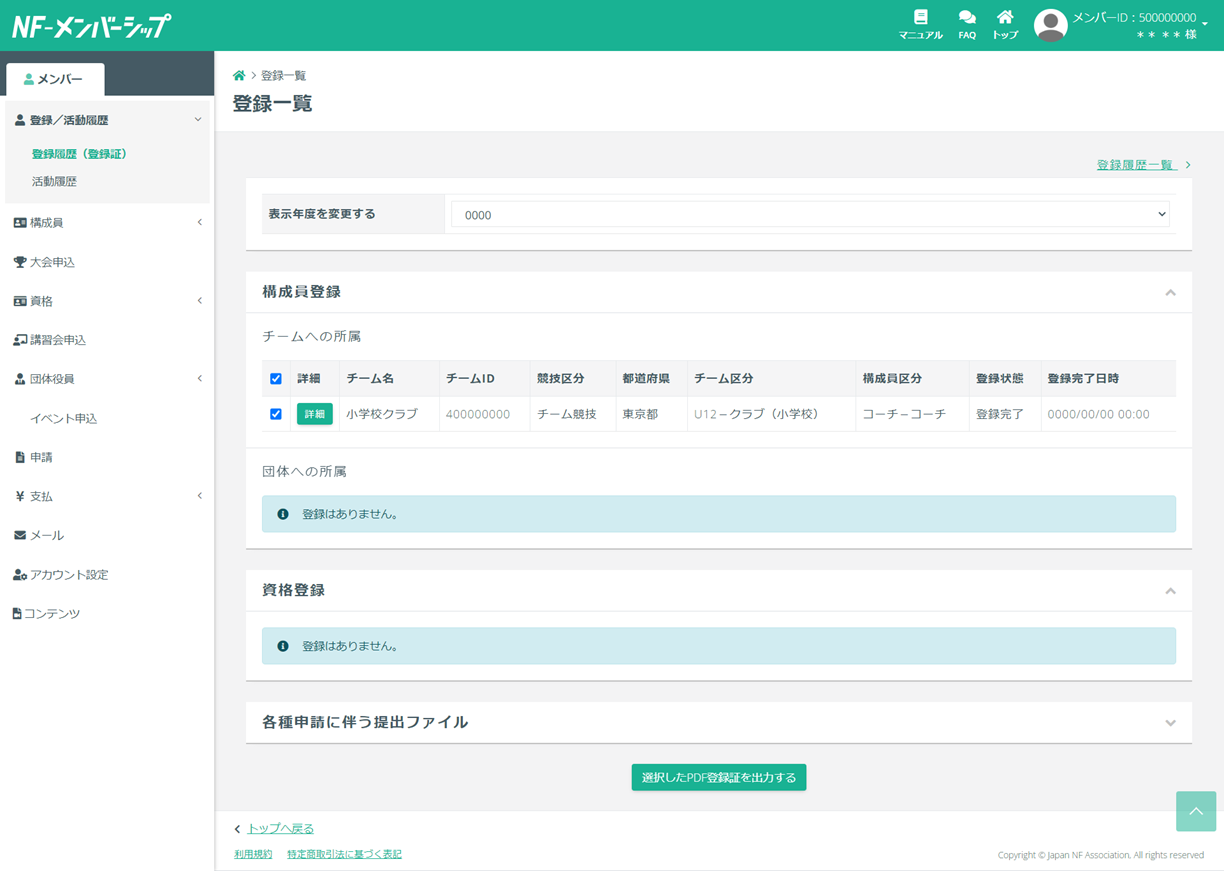
Task: Click the green 詳細 button for 小学校クラブ
Action: 315,414
